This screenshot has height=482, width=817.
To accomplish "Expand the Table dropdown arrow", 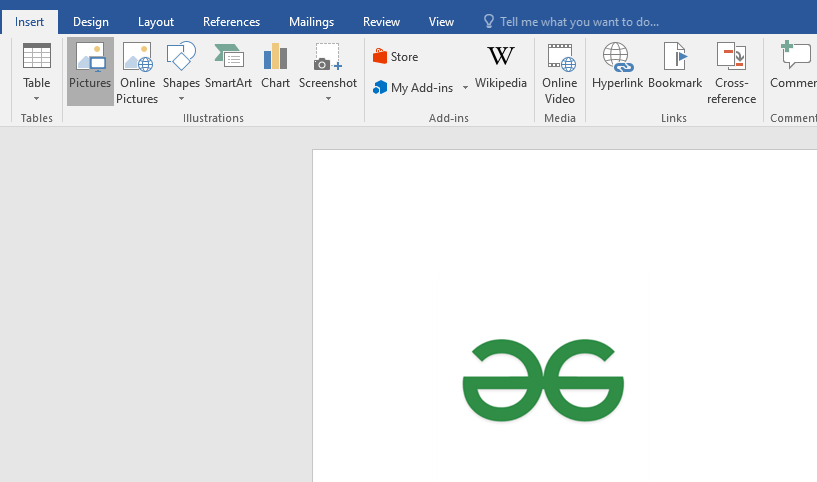I will [36, 98].
